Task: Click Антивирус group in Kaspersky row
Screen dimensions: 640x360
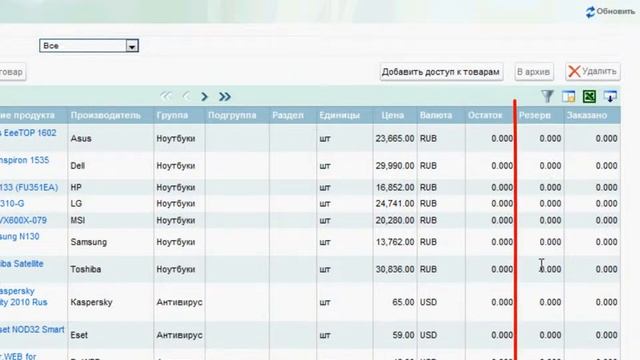Action: (x=179, y=302)
